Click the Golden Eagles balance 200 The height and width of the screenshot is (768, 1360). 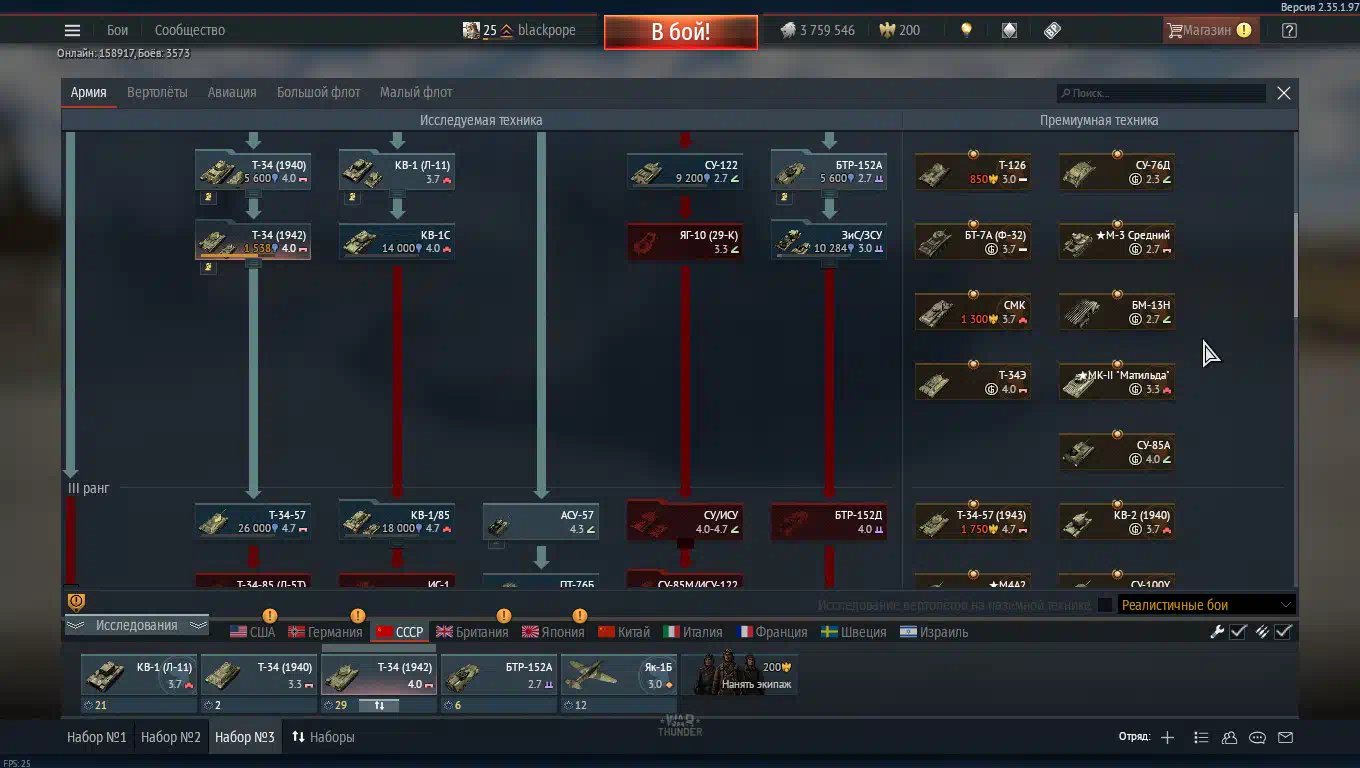pos(899,30)
